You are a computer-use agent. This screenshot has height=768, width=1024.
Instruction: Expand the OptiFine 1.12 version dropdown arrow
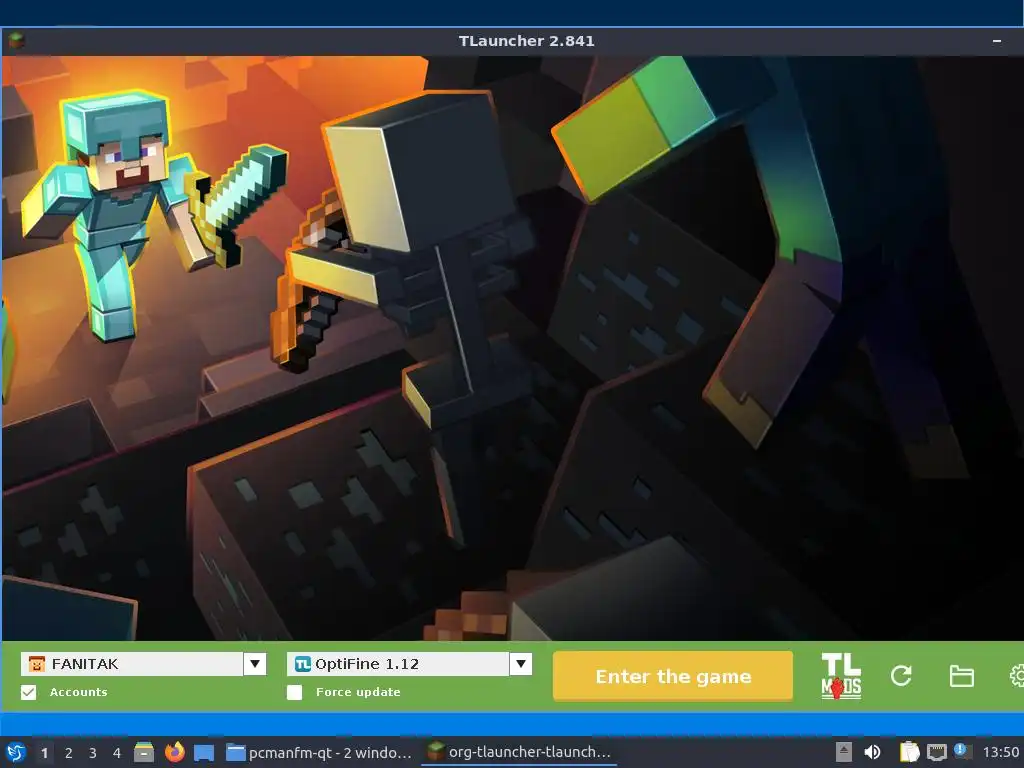point(520,664)
